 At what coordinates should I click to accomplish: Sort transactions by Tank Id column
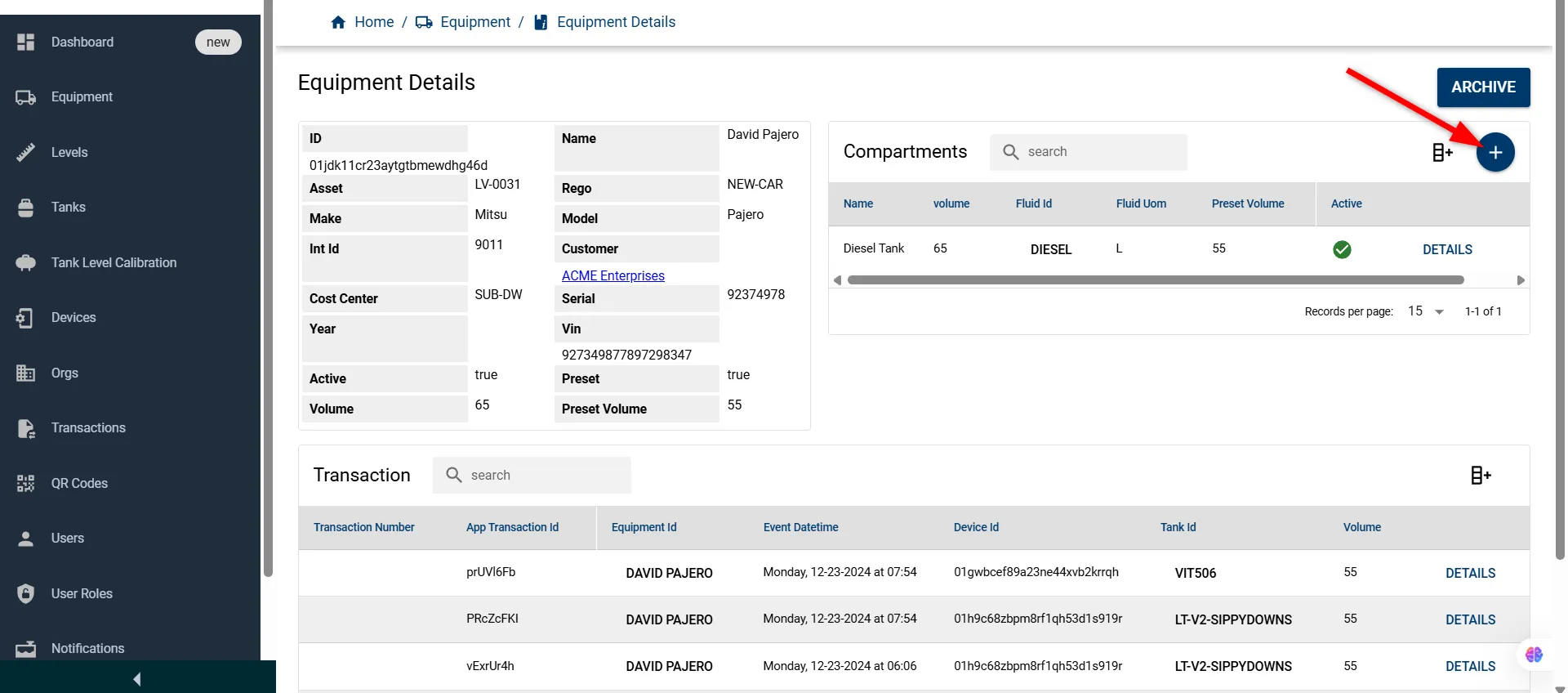click(1178, 527)
